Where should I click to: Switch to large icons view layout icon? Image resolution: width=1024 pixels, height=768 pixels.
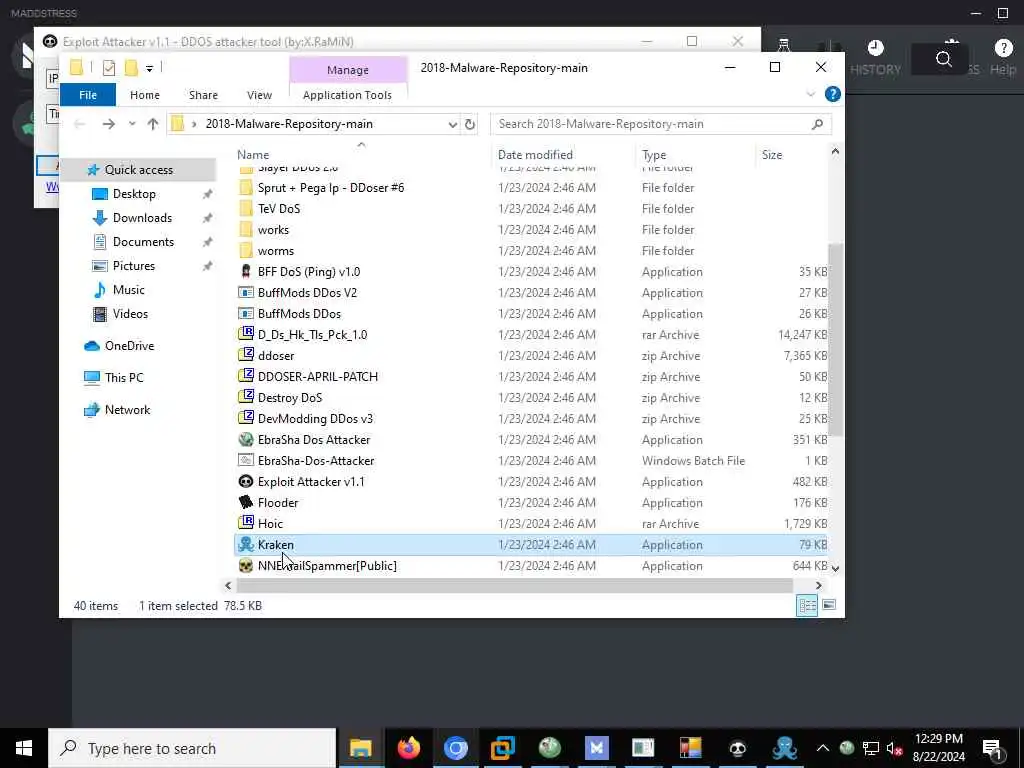coord(829,605)
